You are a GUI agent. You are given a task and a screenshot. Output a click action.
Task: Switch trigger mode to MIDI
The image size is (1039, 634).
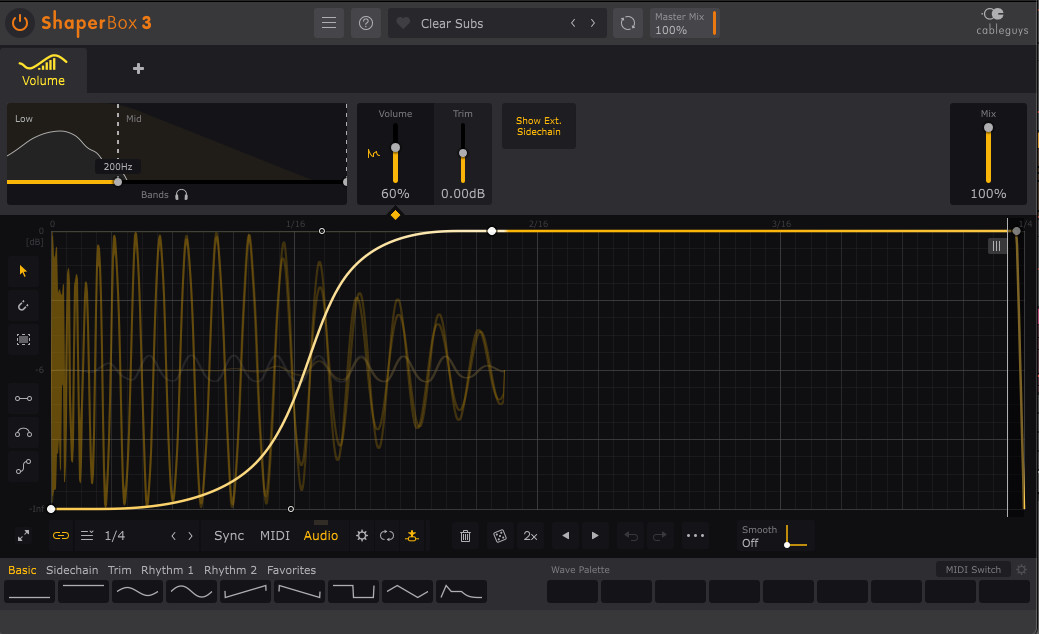click(274, 535)
